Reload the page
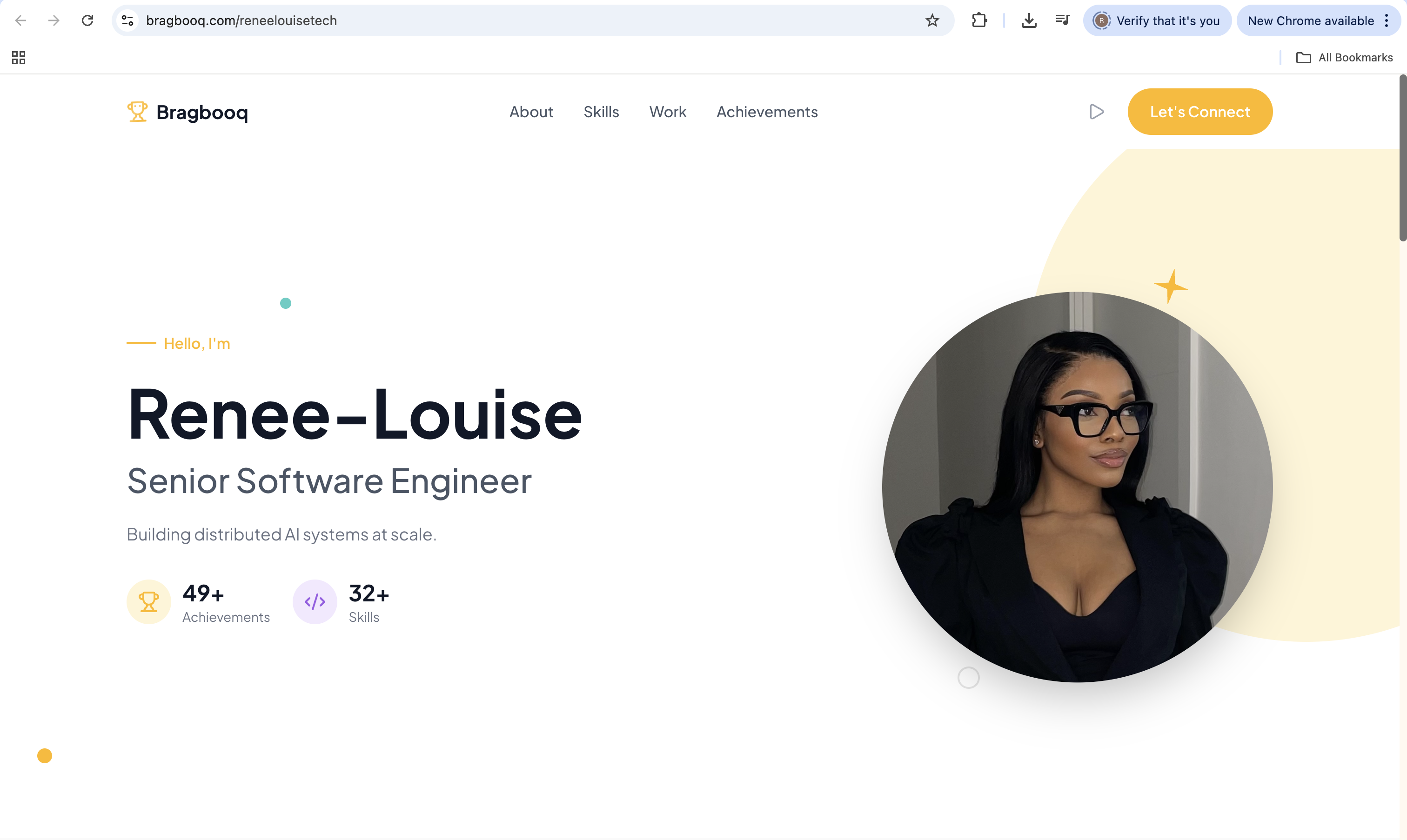Viewport: 1407px width, 840px height. (87, 21)
